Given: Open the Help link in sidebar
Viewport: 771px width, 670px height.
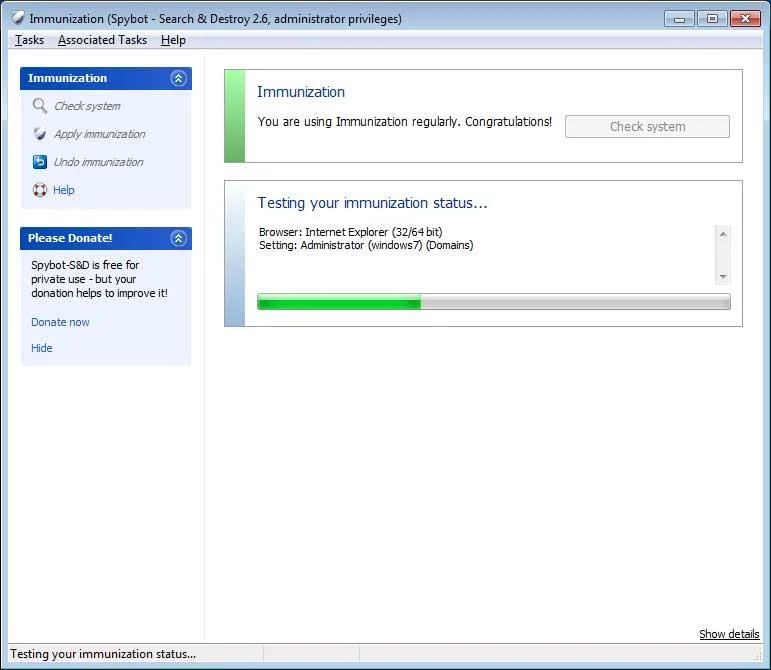Looking at the screenshot, I should tap(64, 190).
